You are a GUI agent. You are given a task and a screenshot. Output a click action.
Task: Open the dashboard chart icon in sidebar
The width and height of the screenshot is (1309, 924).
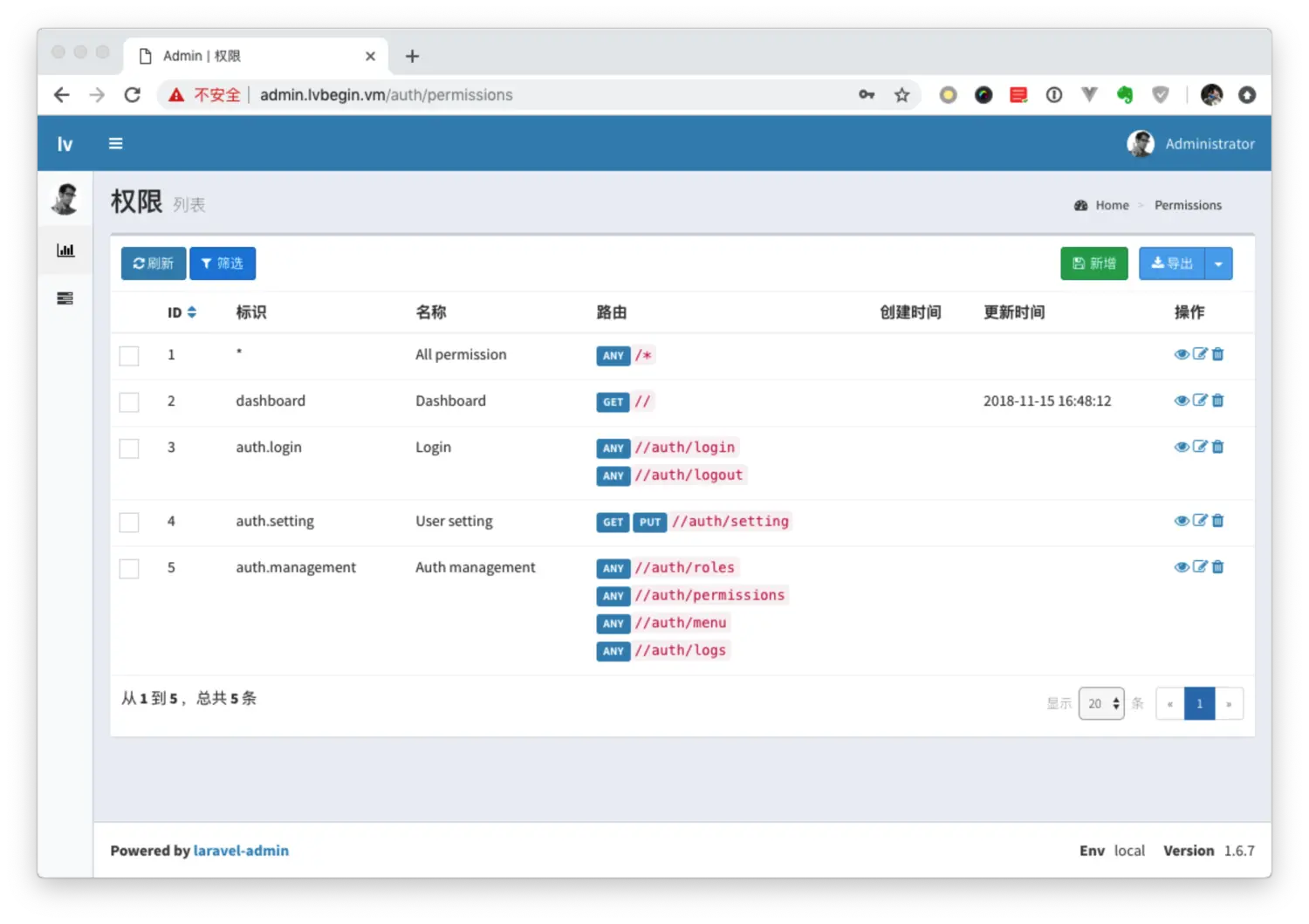tap(65, 250)
